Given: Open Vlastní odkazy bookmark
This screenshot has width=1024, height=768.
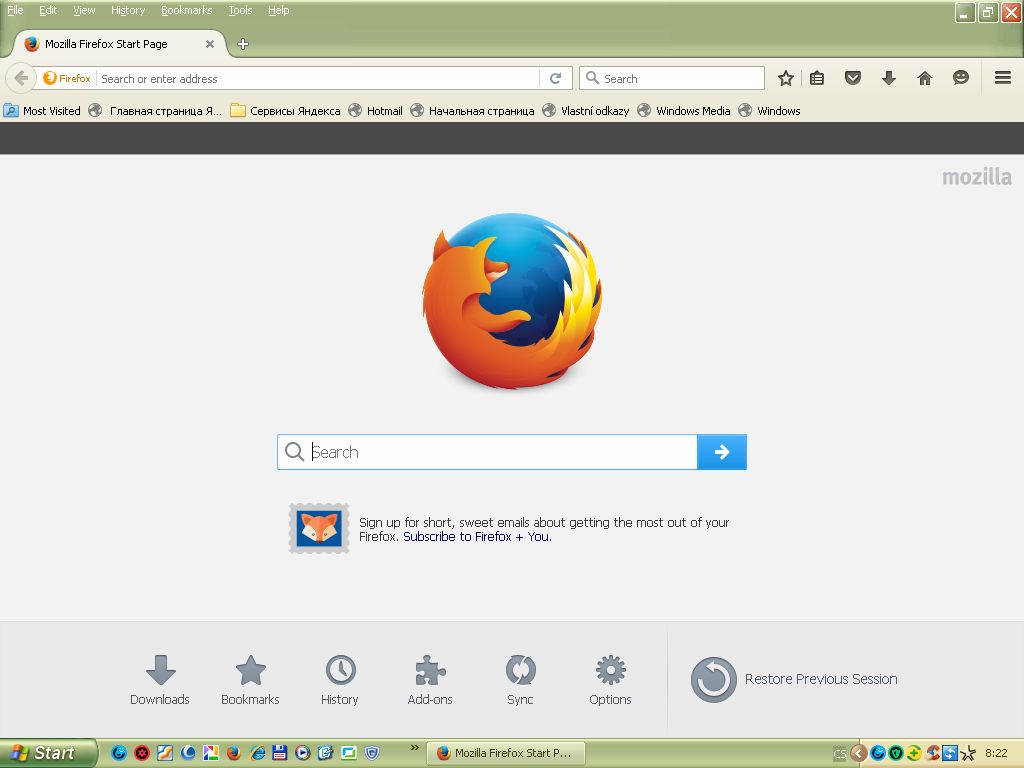Looking at the screenshot, I should (x=586, y=111).
